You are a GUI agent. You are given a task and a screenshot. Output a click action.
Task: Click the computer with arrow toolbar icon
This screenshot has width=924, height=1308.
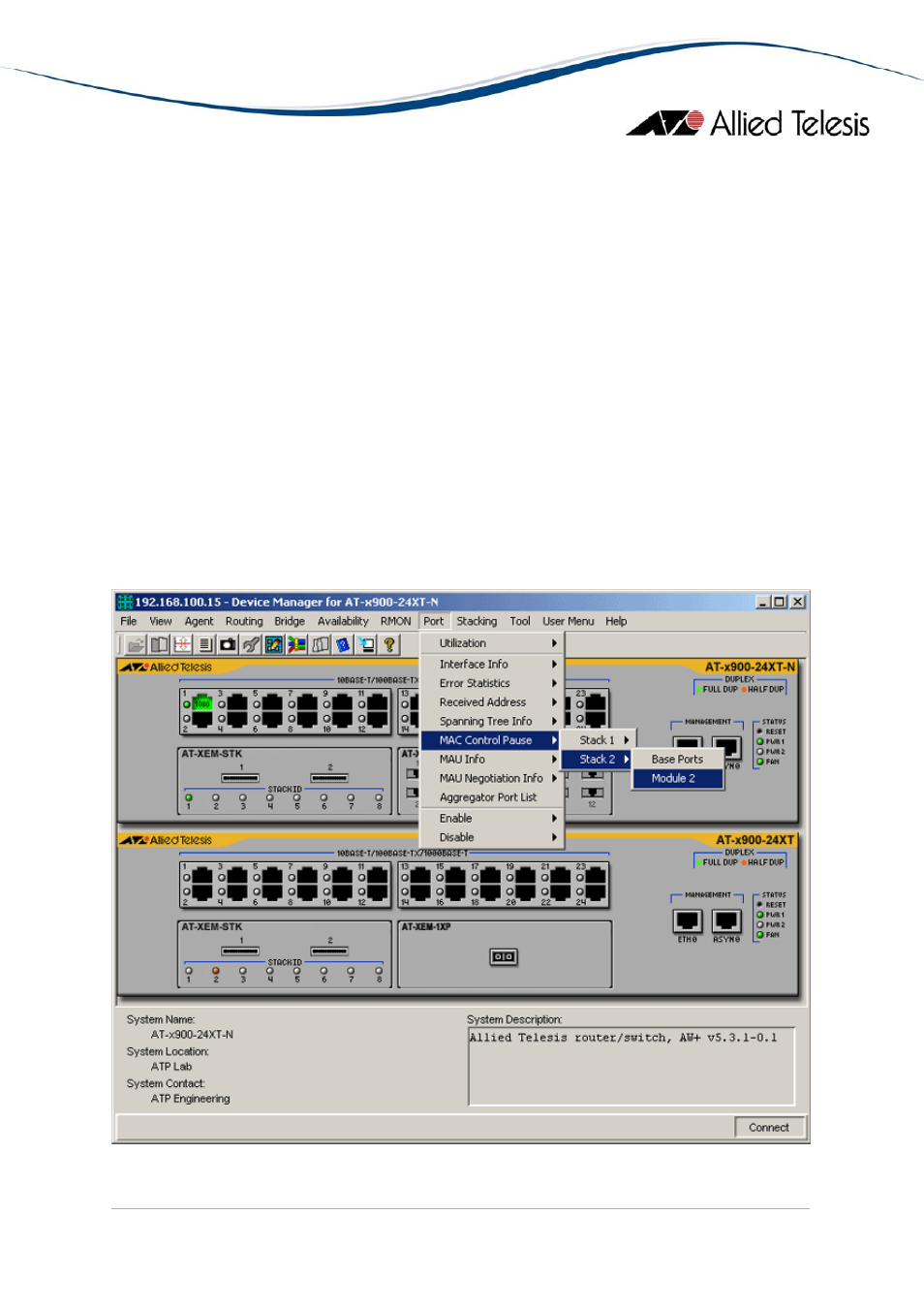click(366, 644)
